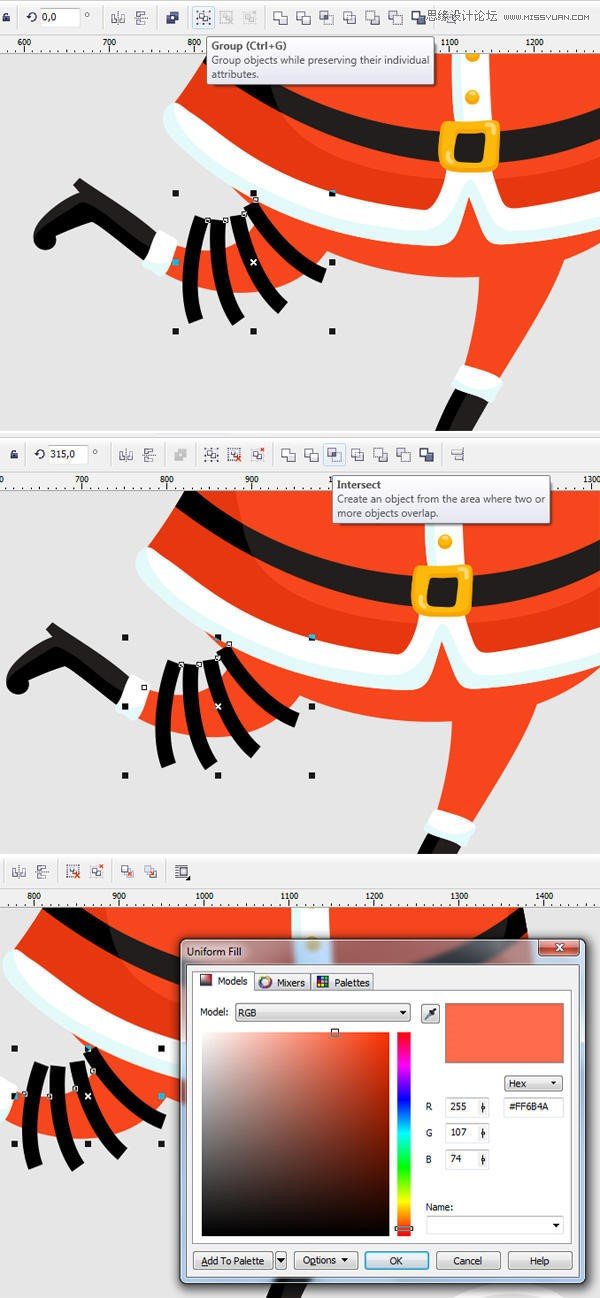Viewport: 600px width, 1298px height.
Task: Click the Add To Palette button
Action: 232,1260
